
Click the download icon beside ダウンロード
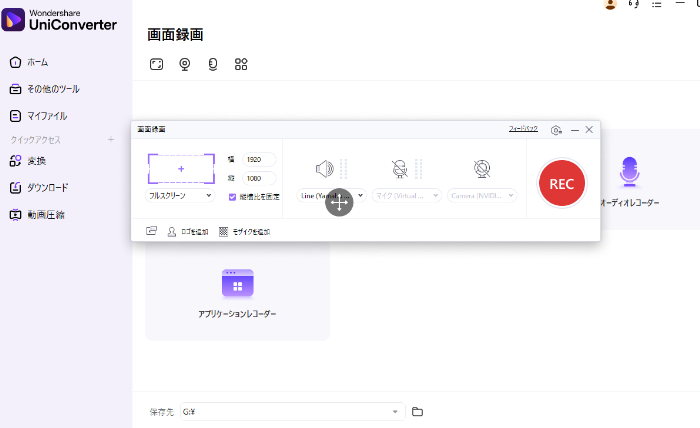pyautogui.click(x=15, y=188)
